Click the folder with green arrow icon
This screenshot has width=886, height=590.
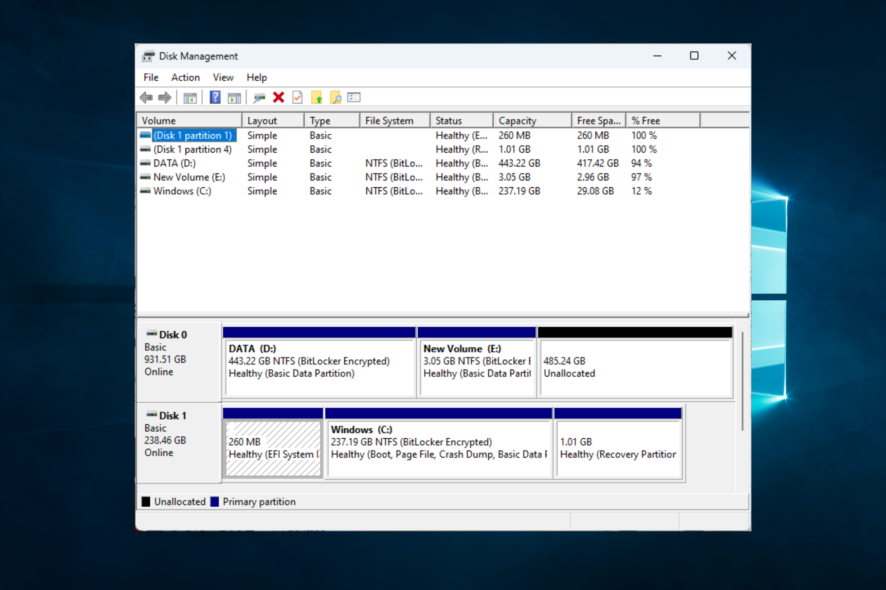point(316,97)
